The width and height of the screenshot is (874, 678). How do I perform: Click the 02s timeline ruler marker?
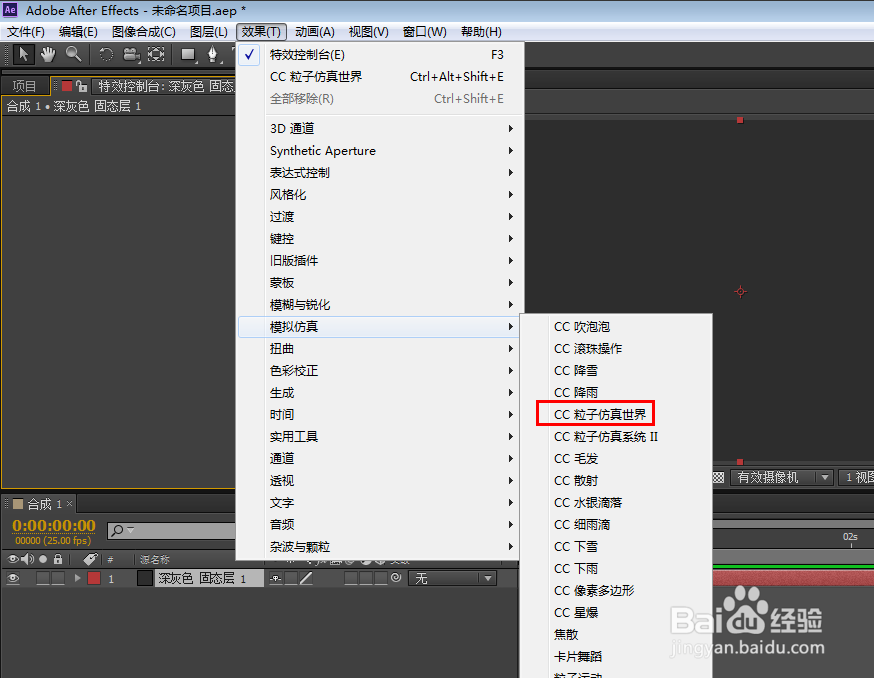click(850, 536)
